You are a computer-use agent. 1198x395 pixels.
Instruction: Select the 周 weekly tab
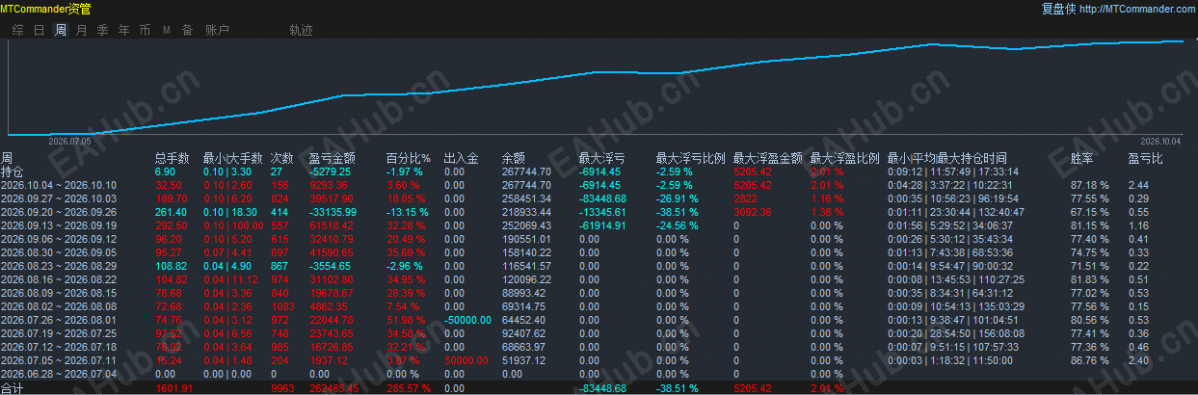(60, 31)
